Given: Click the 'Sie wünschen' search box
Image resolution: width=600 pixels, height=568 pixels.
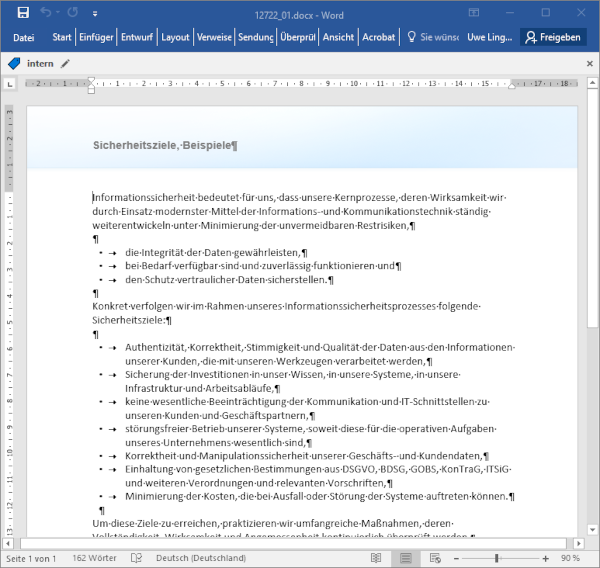Looking at the screenshot, I should [x=432, y=37].
